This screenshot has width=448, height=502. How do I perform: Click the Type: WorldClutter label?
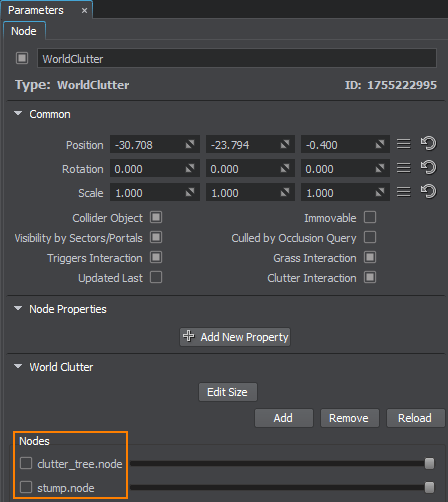pos(72,85)
